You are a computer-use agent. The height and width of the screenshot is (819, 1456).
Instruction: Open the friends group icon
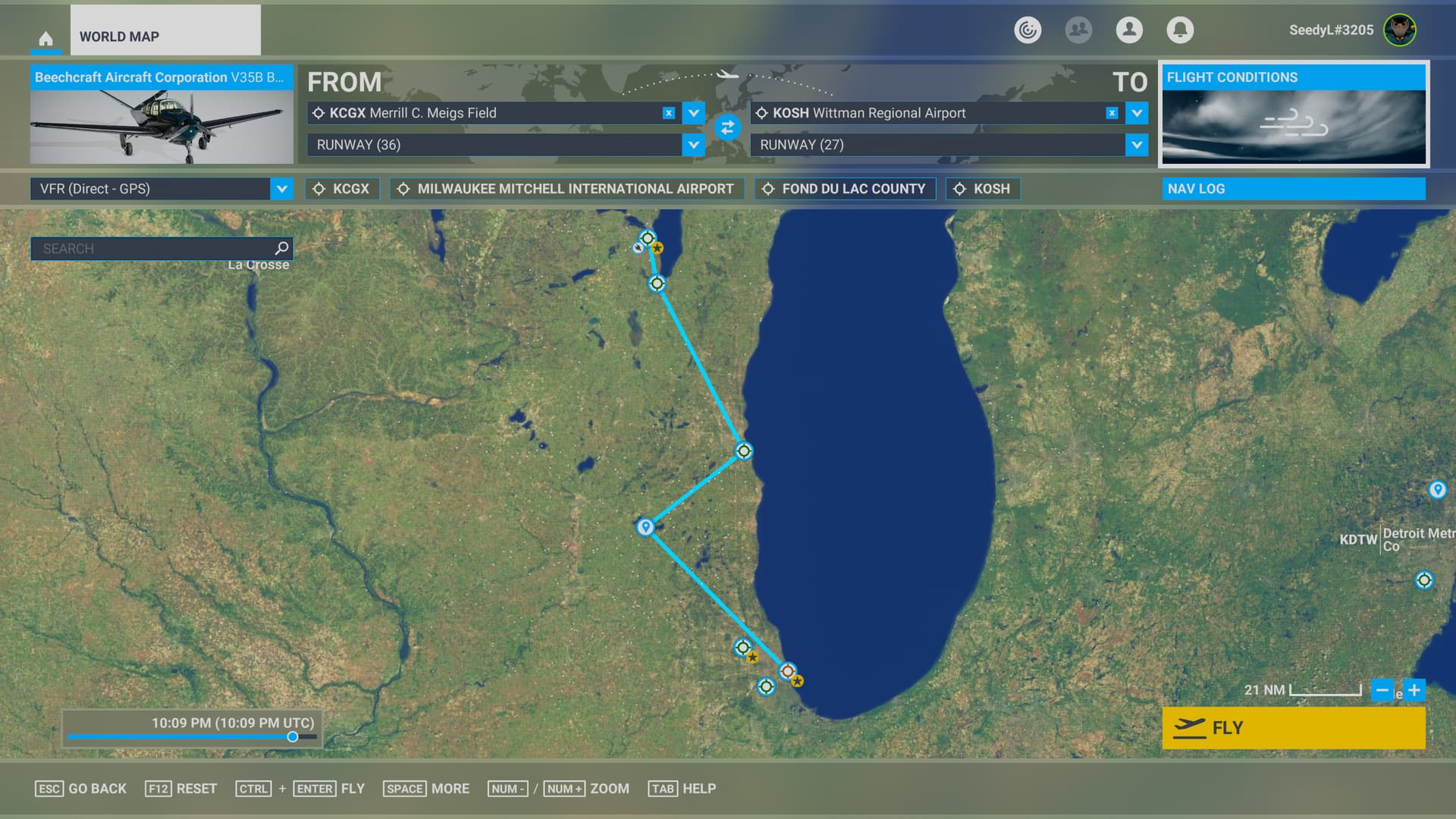click(x=1078, y=30)
